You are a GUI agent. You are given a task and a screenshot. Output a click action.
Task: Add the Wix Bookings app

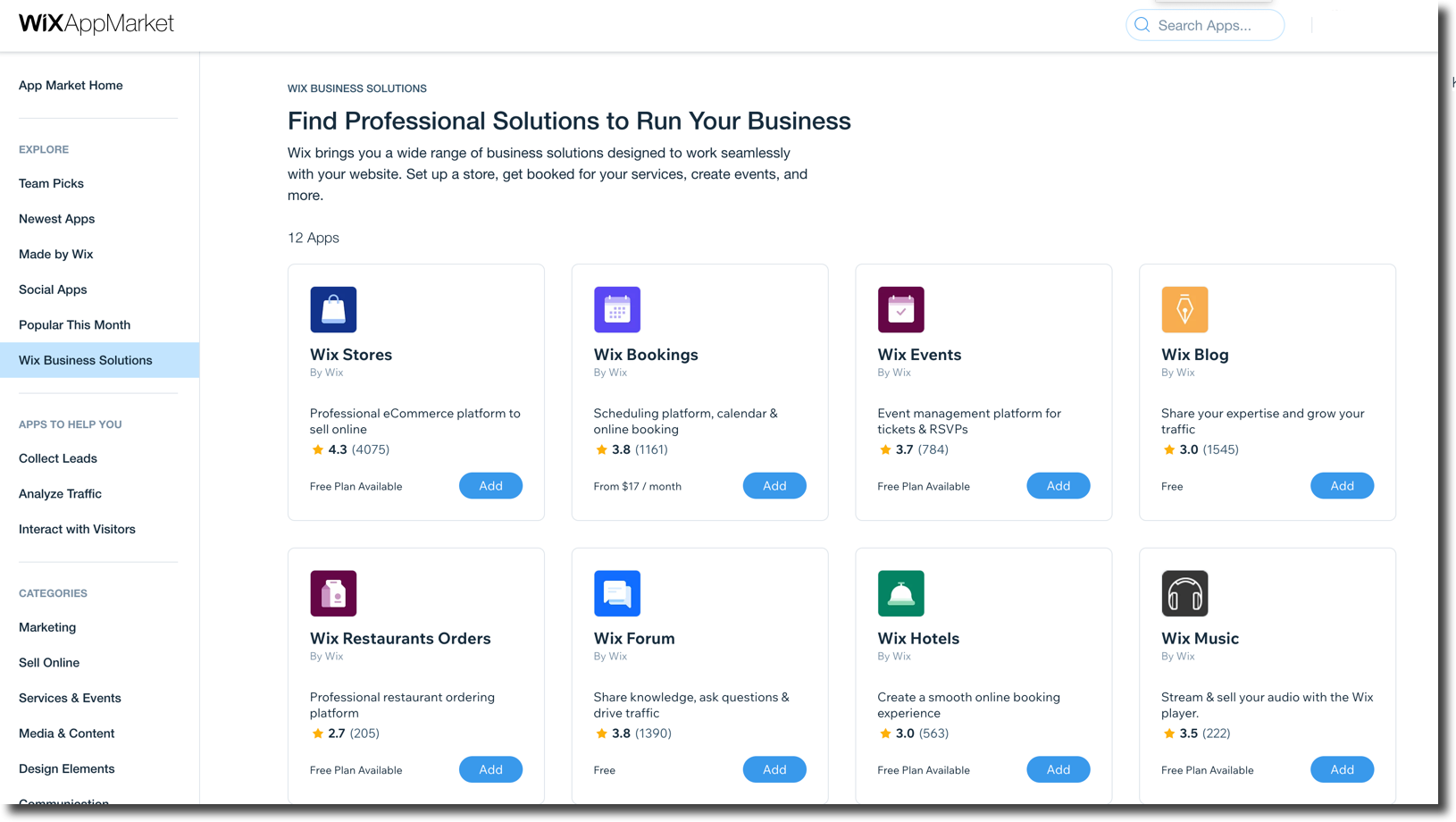(x=774, y=486)
